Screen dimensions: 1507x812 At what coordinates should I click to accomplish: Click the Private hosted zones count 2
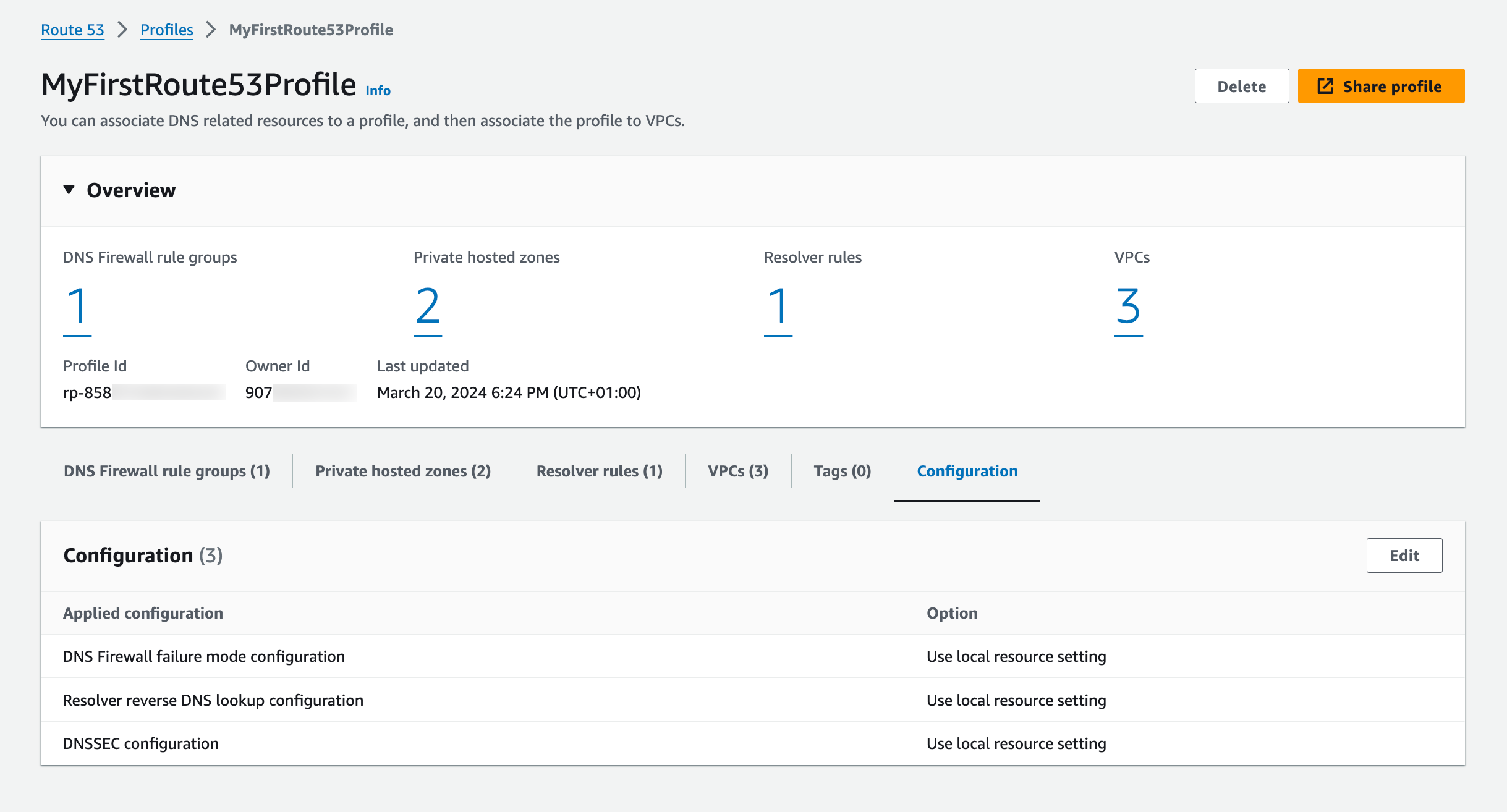[427, 307]
